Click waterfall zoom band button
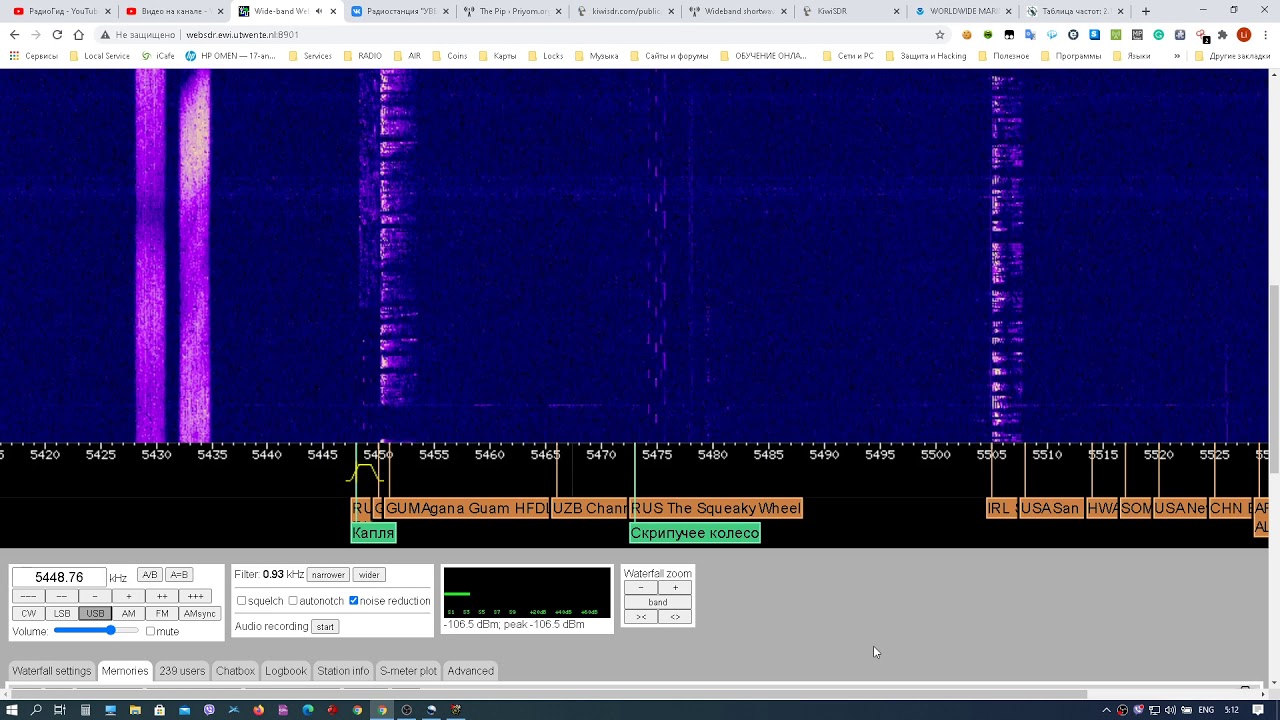 click(657, 602)
